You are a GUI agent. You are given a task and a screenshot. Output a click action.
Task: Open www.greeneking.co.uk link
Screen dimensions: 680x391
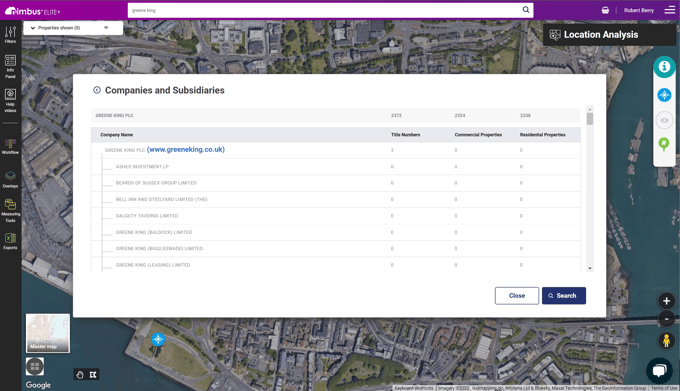click(x=186, y=150)
